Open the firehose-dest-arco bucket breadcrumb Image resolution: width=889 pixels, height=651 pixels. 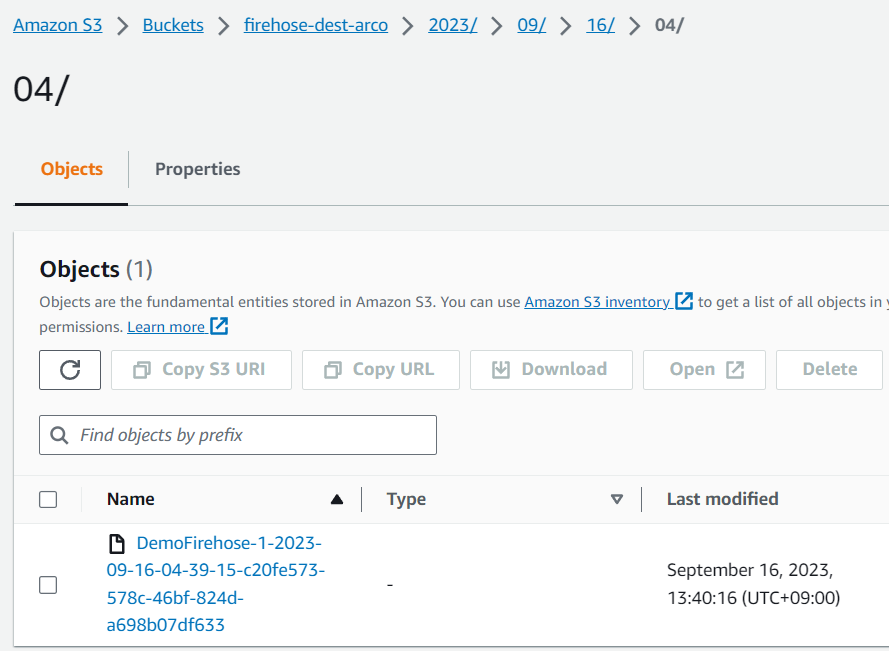point(316,25)
